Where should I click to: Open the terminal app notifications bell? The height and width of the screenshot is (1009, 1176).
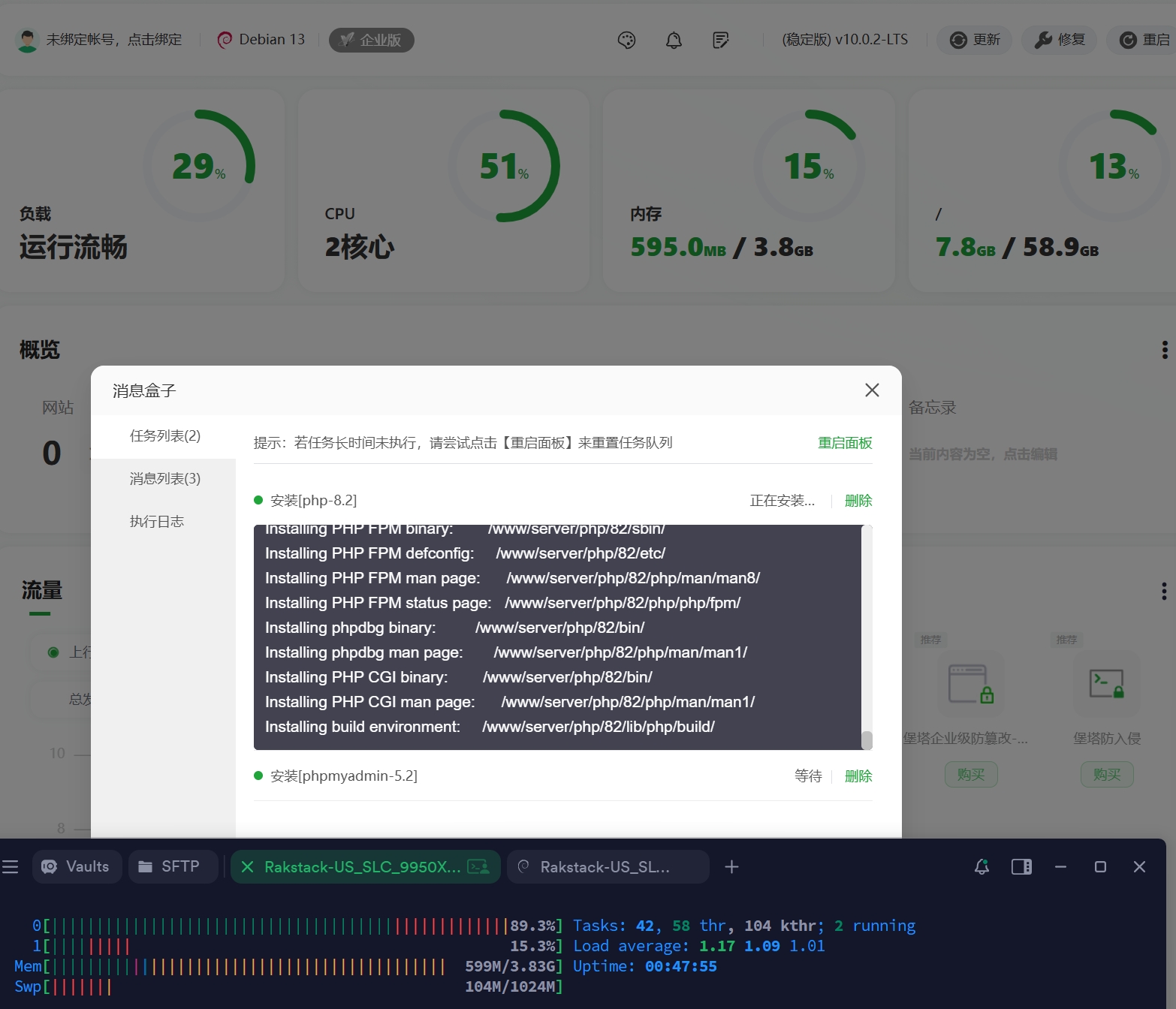coord(982,867)
